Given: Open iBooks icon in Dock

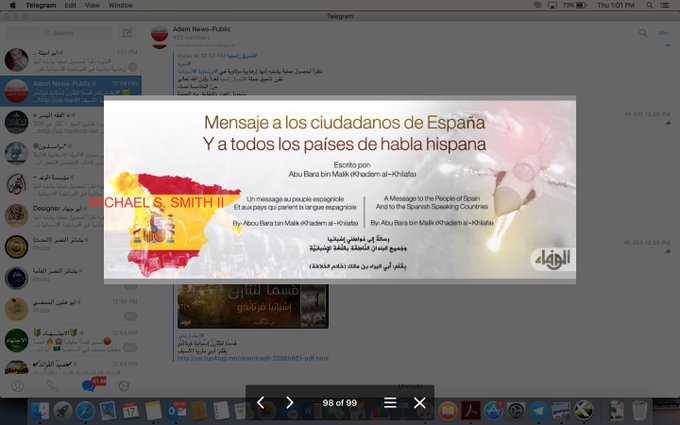Looking at the screenshot, I should tap(448, 410).
